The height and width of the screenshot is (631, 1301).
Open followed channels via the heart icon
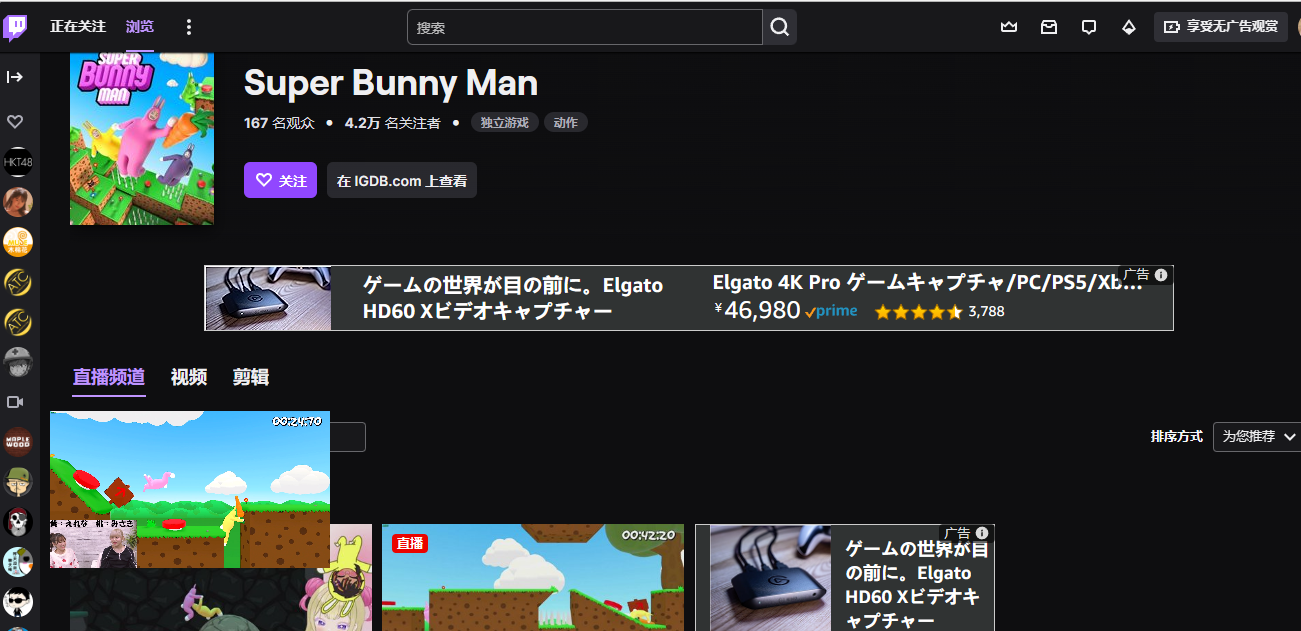tap(16, 121)
